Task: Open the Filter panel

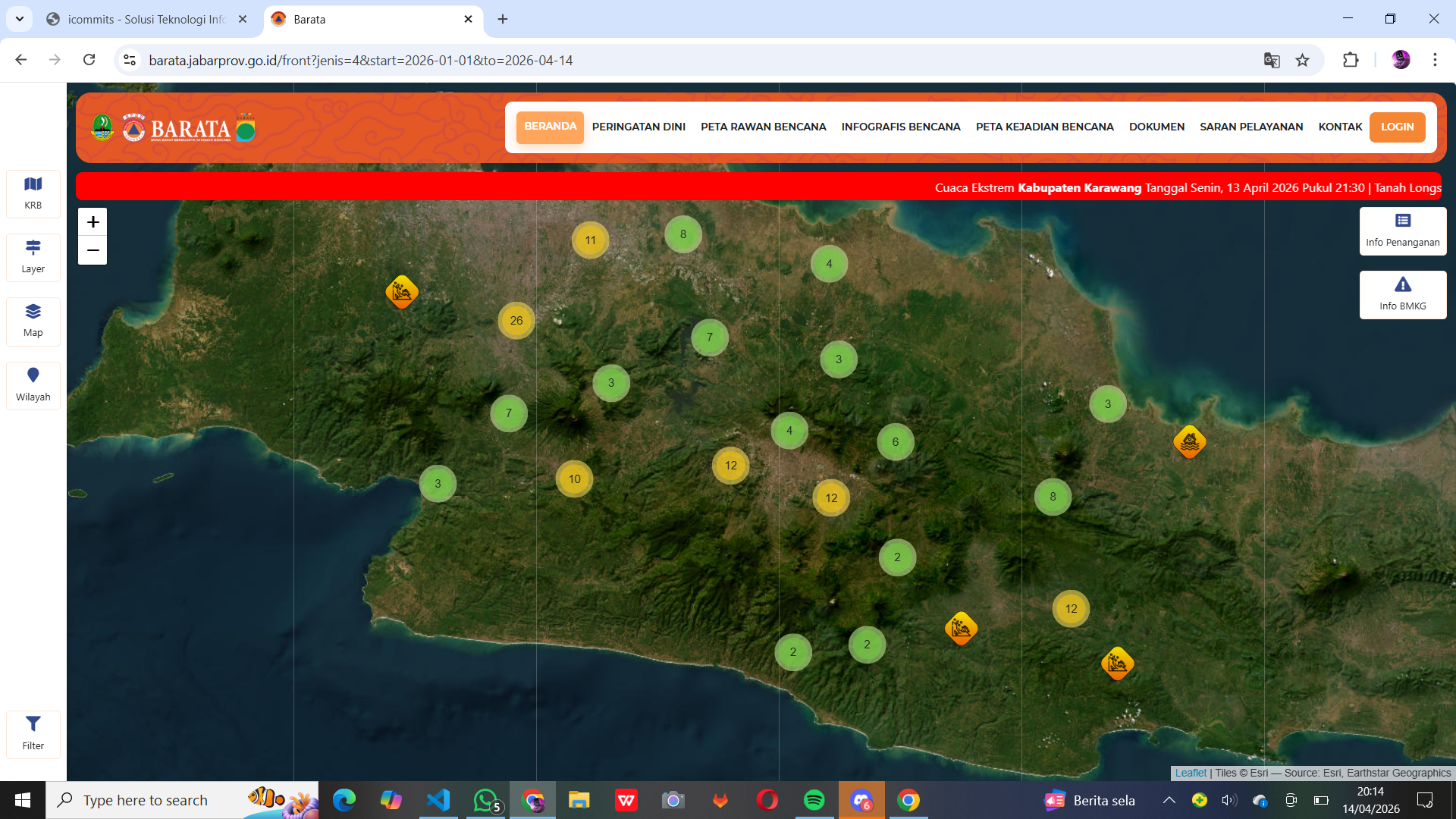Action: point(33,733)
